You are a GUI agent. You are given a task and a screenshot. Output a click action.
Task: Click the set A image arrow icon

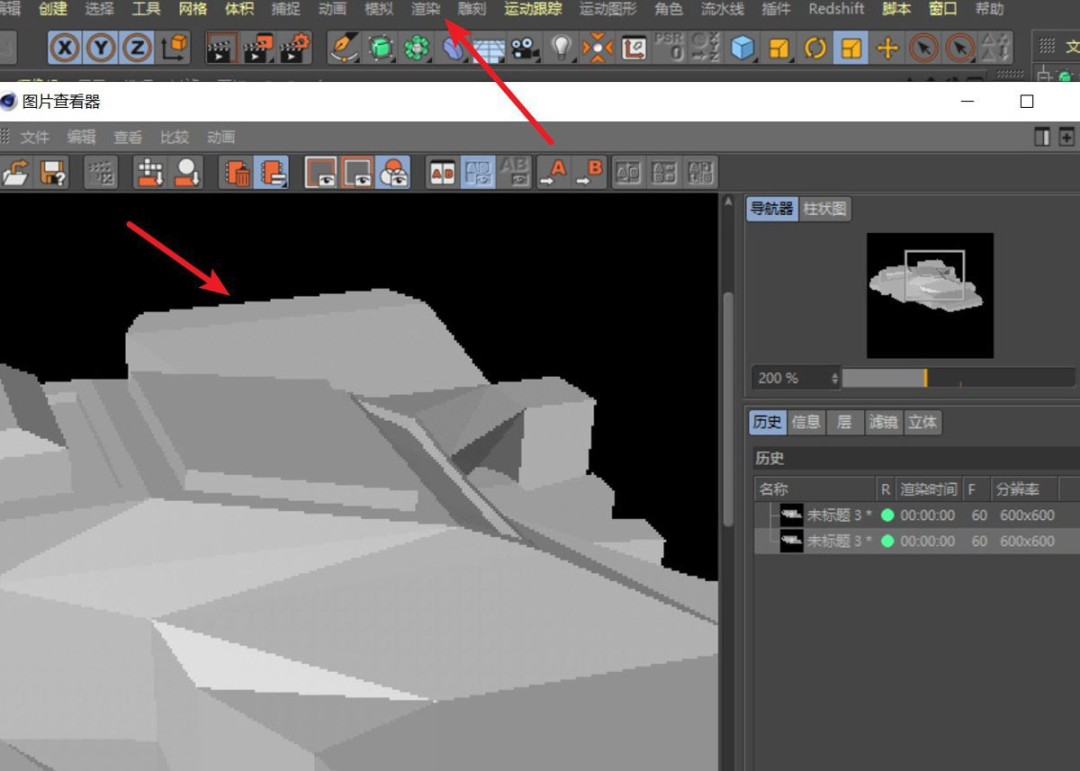(x=555, y=171)
